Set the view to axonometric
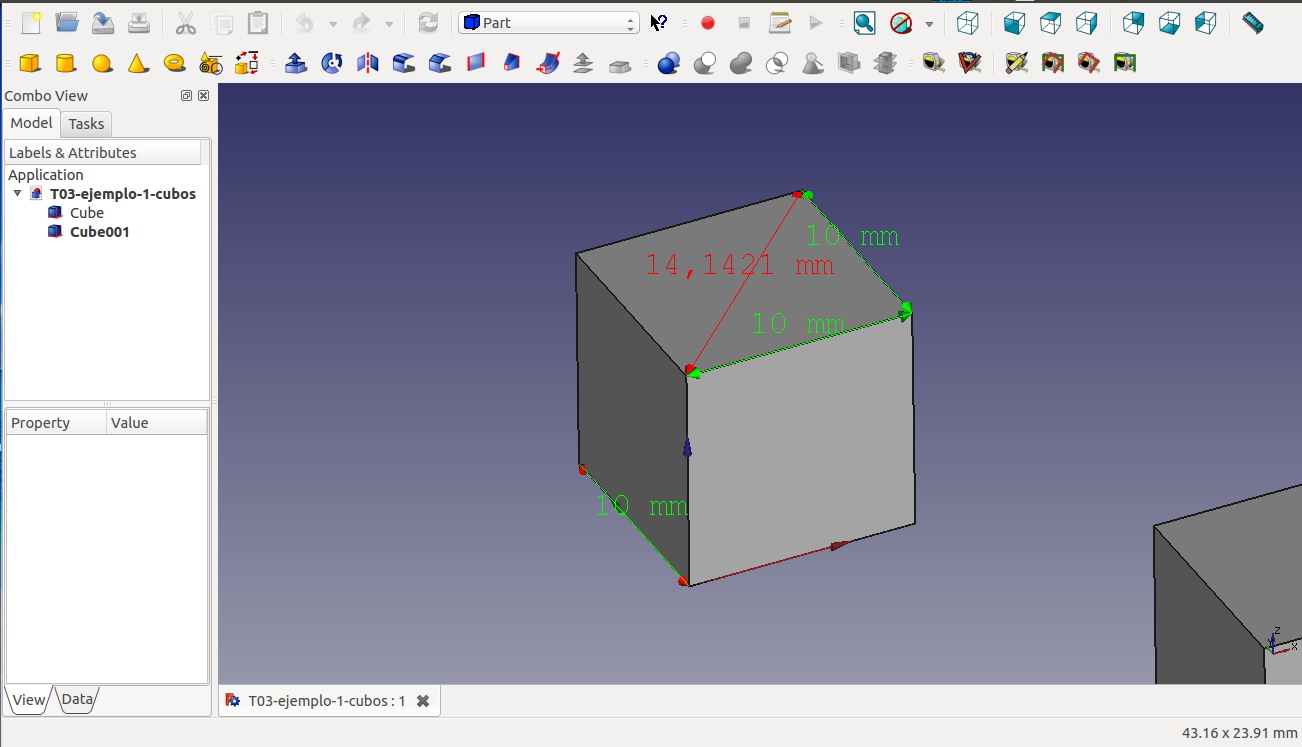Image resolution: width=1302 pixels, height=747 pixels. pos(967,23)
